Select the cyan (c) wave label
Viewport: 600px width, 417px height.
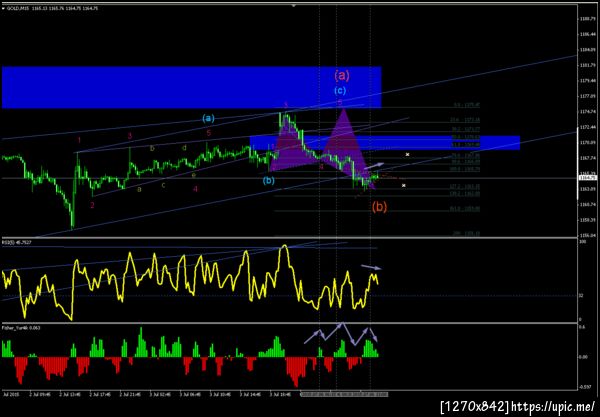click(340, 91)
